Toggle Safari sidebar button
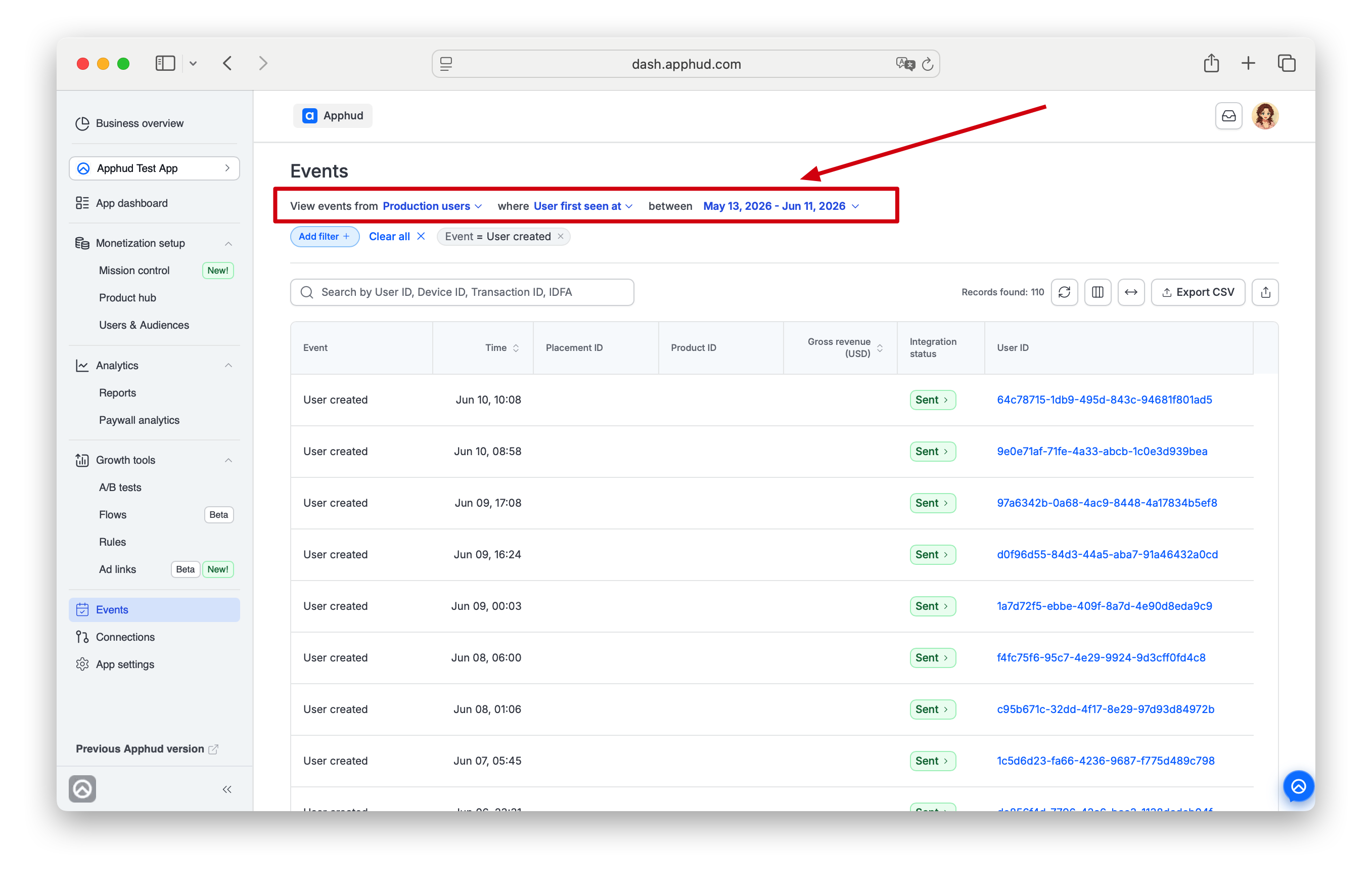This screenshot has height=887, width=1372. [x=165, y=63]
